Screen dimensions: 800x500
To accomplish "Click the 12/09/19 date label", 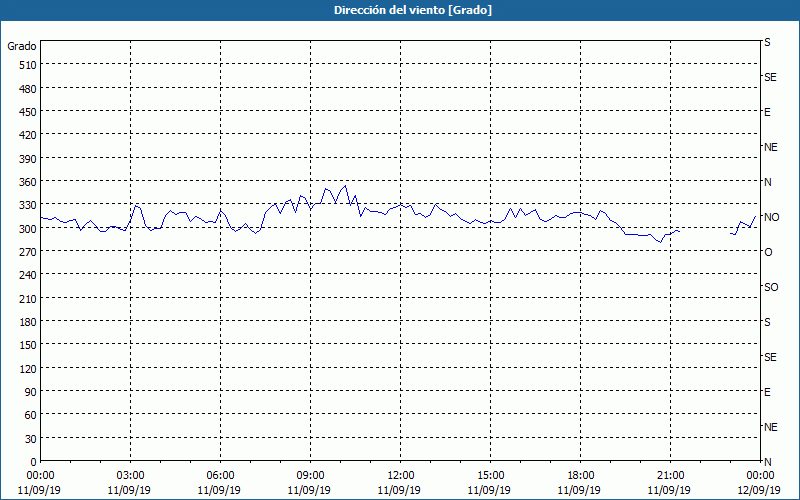I will tap(759, 490).
